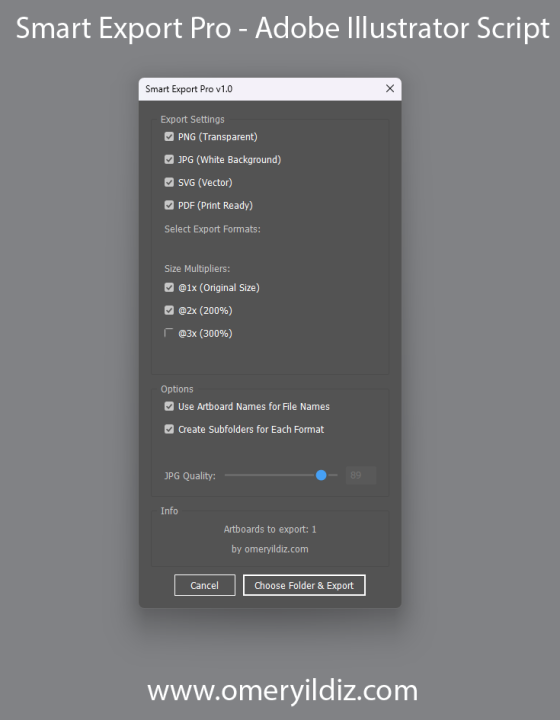The height and width of the screenshot is (720, 560).
Task: Toggle Use Artboard Names for File Names
Action: [169, 406]
